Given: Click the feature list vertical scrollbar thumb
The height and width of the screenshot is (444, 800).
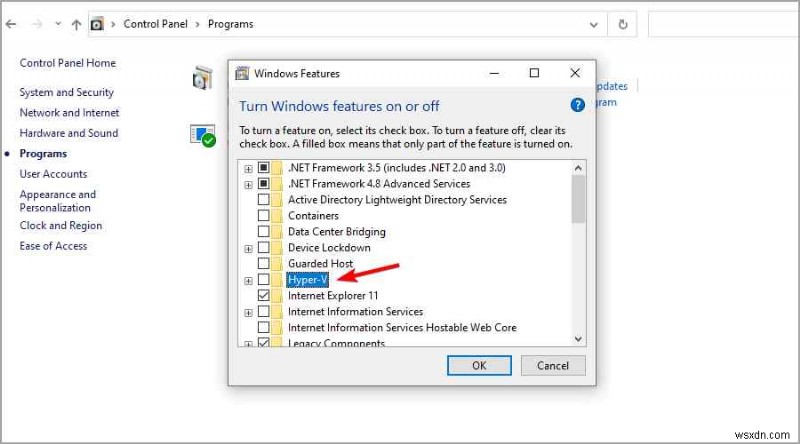Looking at the screenshot, I should click(x=578, y=196).
